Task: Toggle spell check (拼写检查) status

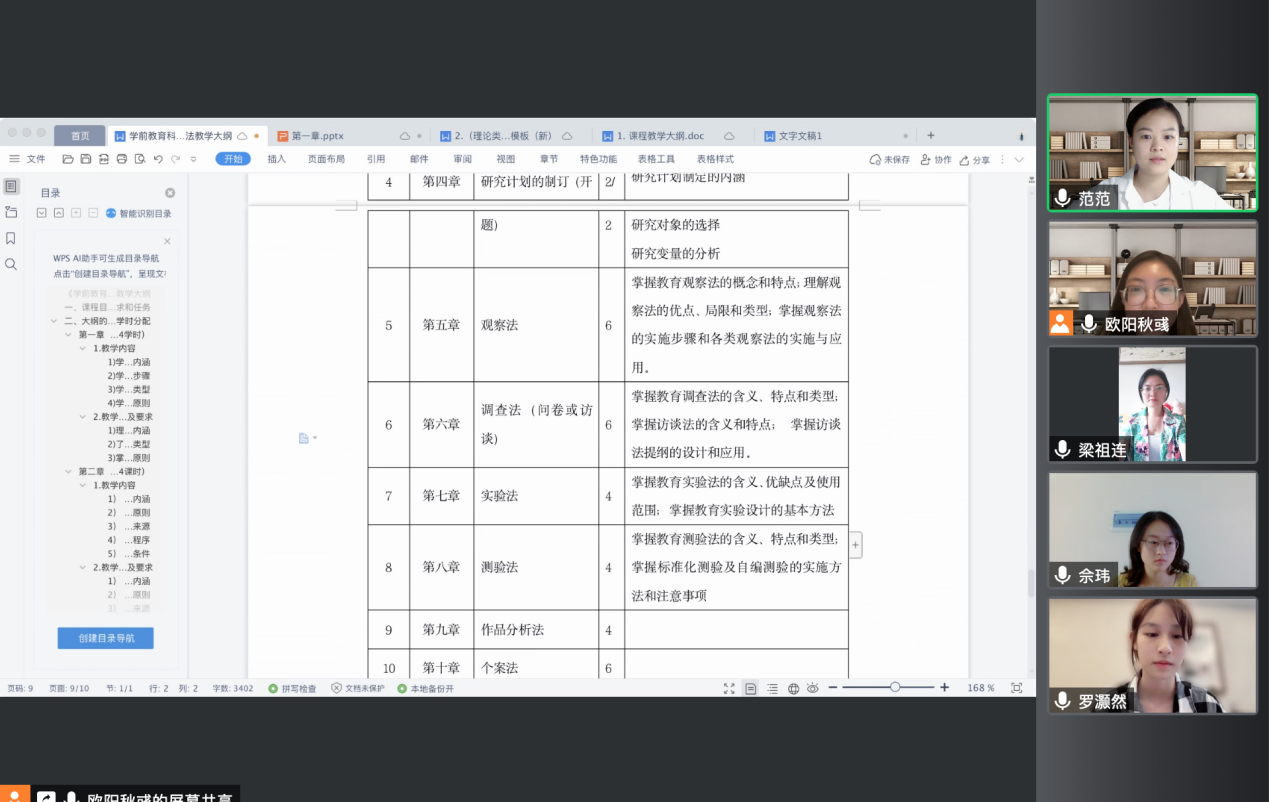Action: coord(293,688)
